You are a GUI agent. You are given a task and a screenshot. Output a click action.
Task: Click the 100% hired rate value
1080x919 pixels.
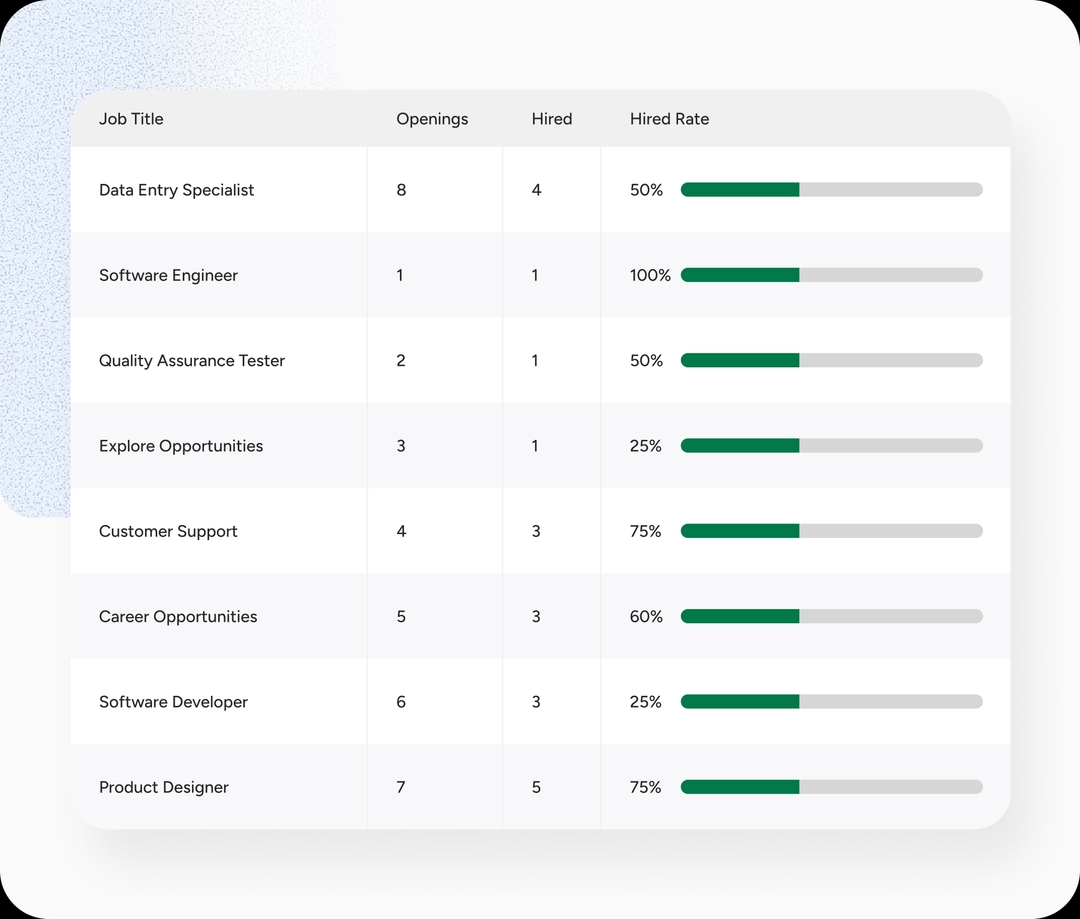[x=650, y=275]
